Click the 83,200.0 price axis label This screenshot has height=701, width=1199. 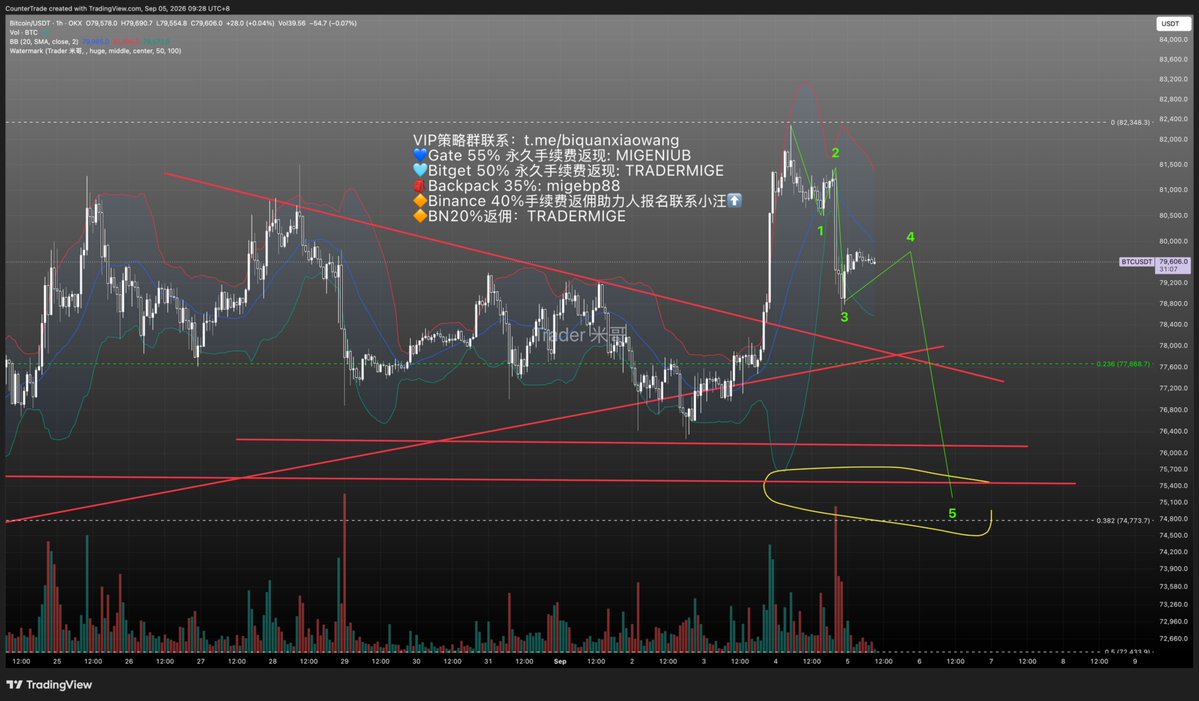click(1173, 79)
